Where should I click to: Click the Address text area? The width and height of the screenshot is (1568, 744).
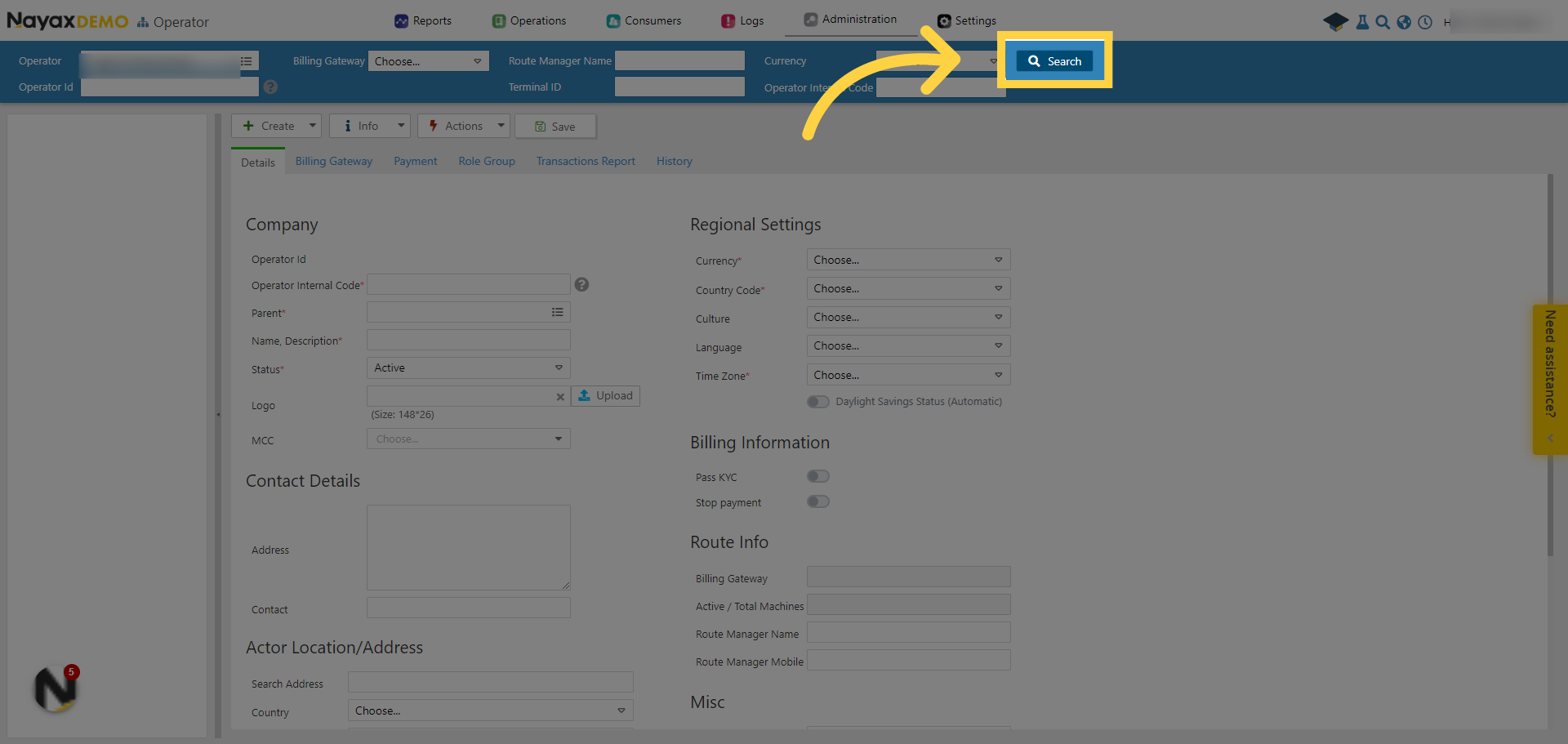pos(469,547)
